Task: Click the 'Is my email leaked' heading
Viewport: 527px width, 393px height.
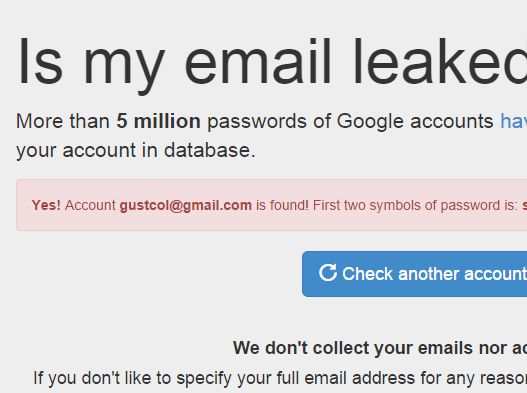Action: [272, 62]
